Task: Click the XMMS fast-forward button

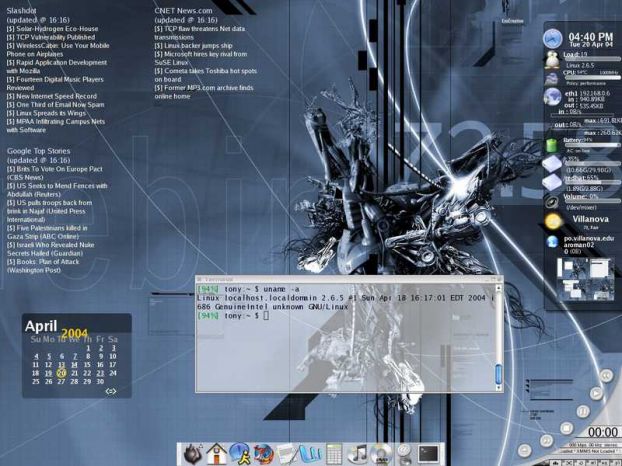Action: click(546, 440)
